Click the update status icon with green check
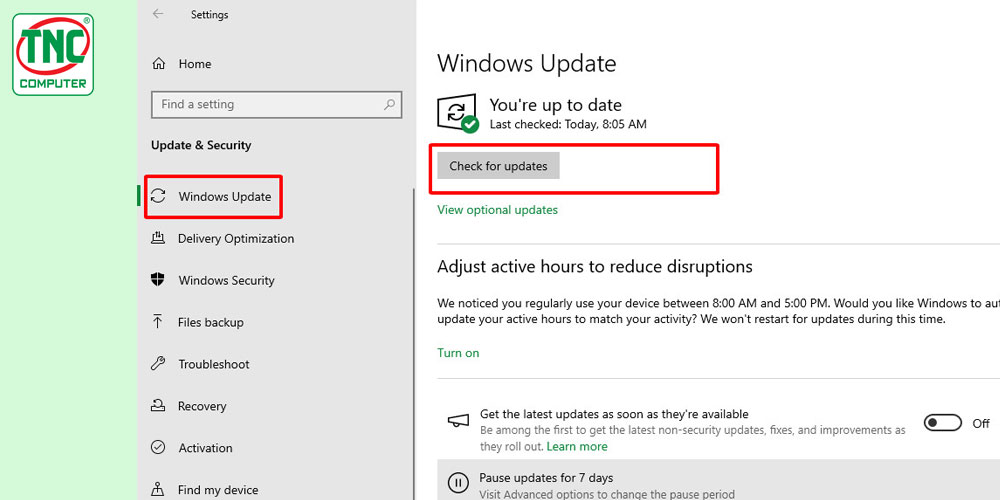Viewport: 1000px width, 500px height. pos(457,114)
